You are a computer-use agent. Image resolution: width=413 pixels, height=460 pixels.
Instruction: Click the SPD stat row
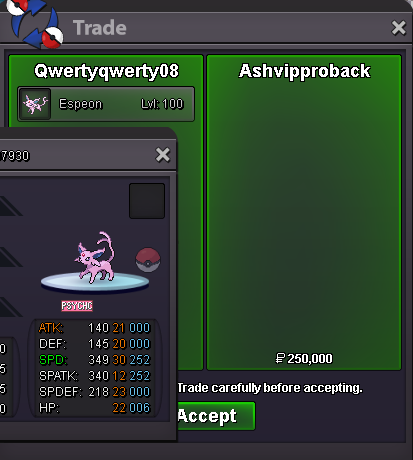point(95,360)
